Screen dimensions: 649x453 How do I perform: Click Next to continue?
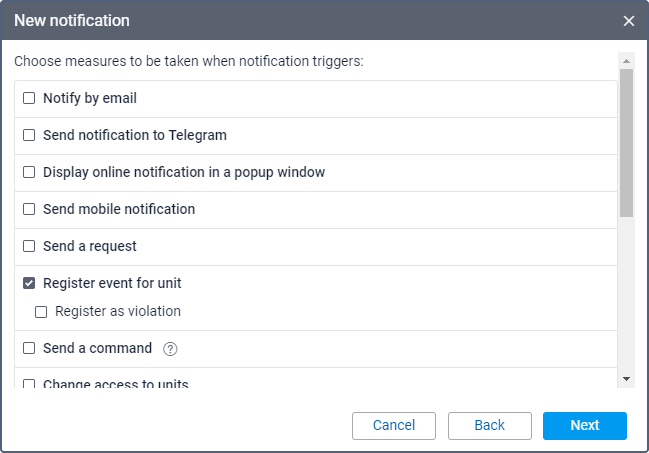(x=585, y=425)
